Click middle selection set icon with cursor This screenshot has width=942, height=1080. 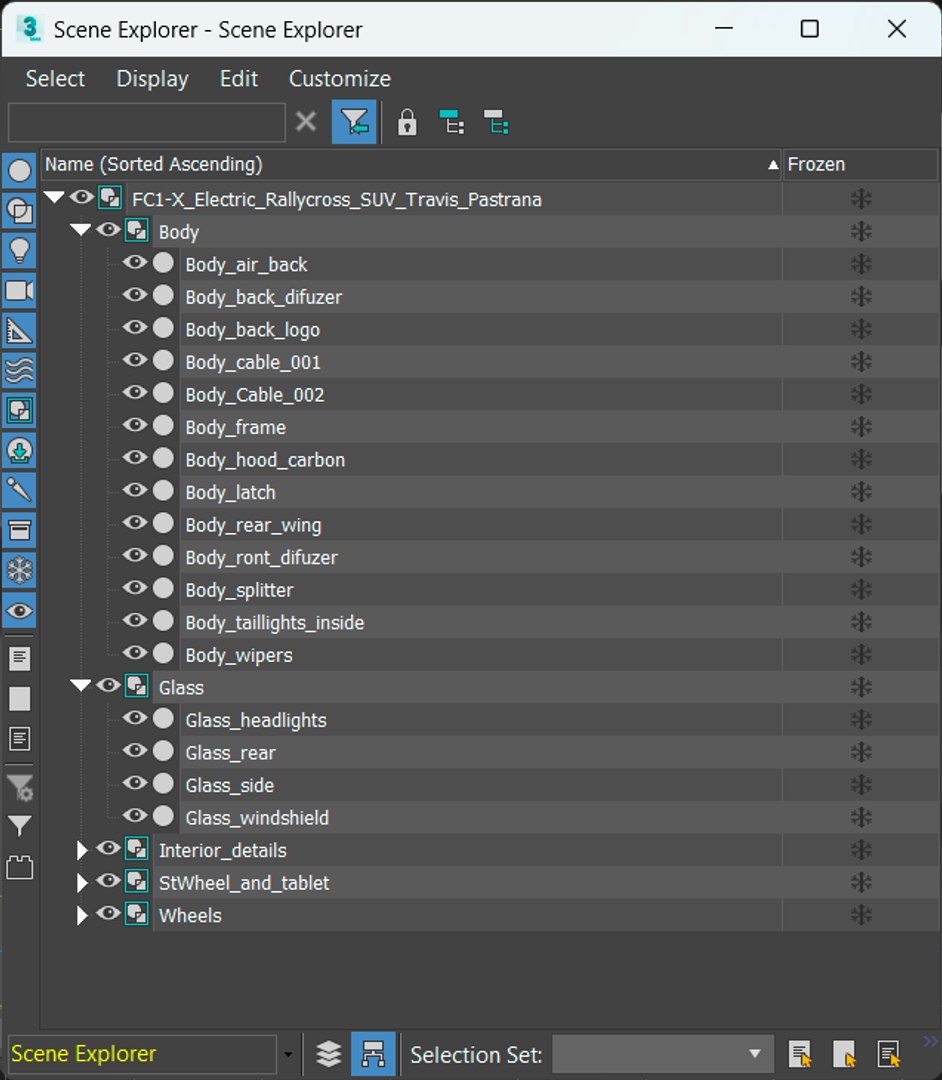click(x=844, y=1054)
